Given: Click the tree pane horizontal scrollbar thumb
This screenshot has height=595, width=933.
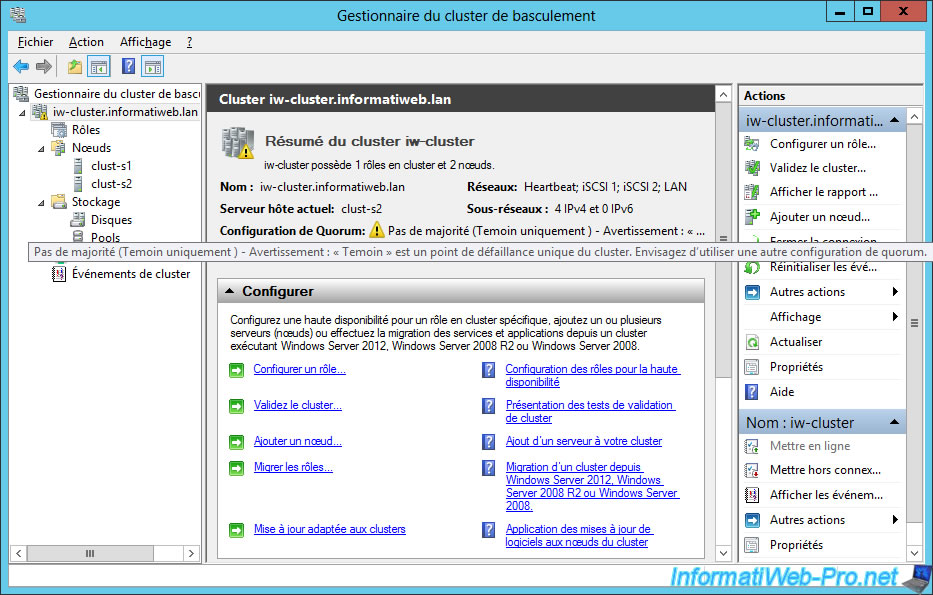Looking at the screenshot, I should pyautogui.click(x=90, y=553).
